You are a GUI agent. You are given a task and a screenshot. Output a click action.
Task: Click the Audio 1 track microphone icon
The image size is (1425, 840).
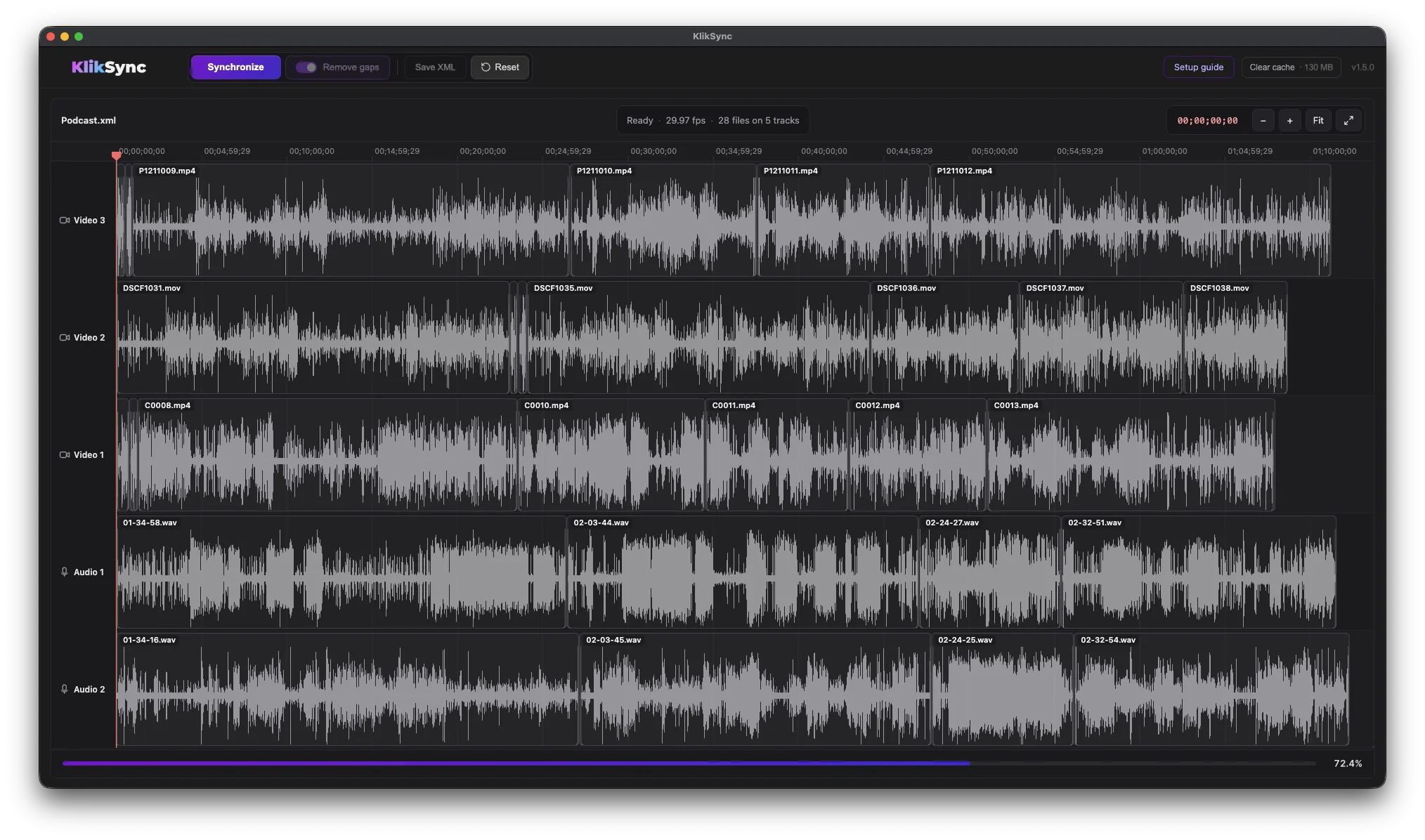(x=65, y=572)
